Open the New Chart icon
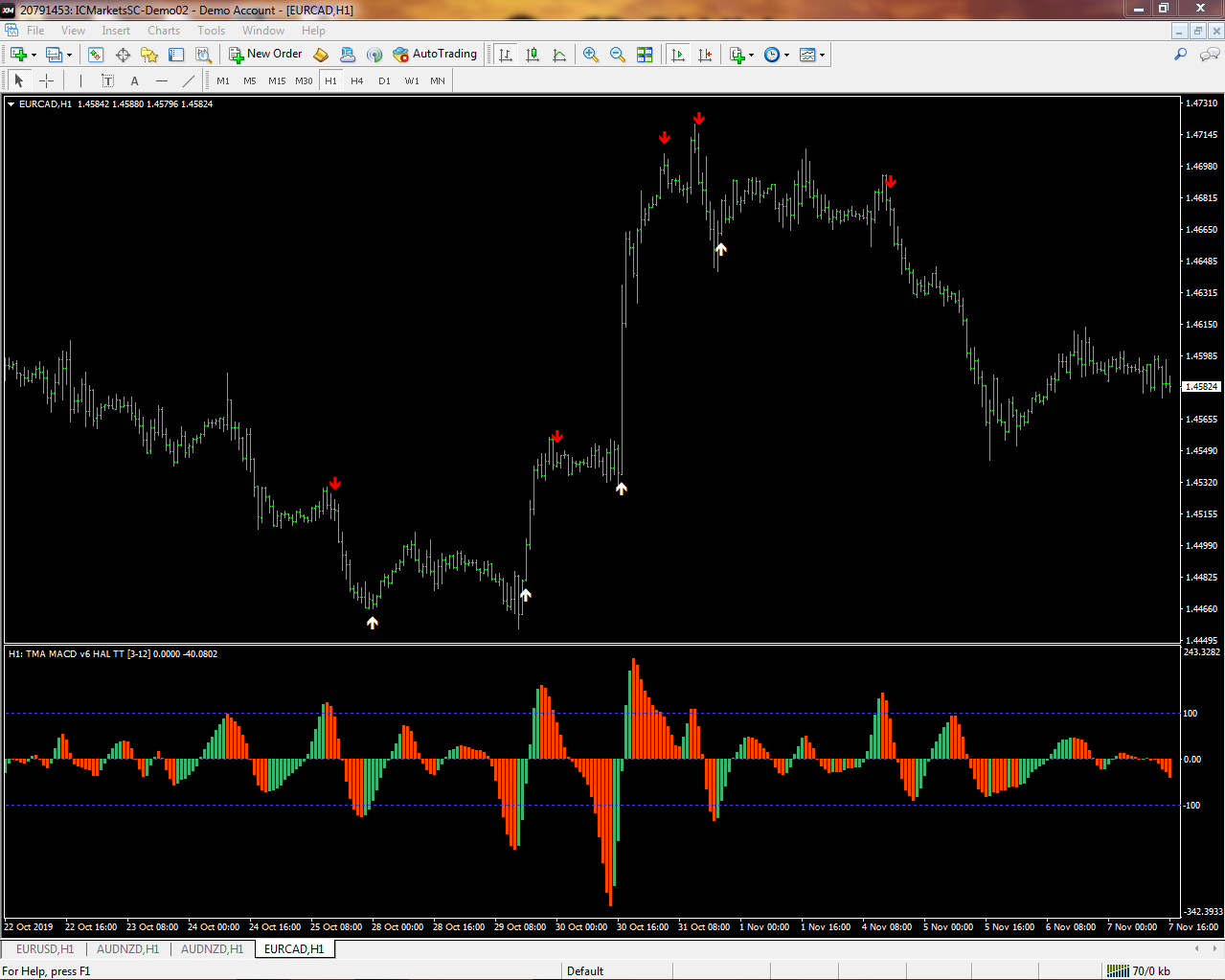 18,55
